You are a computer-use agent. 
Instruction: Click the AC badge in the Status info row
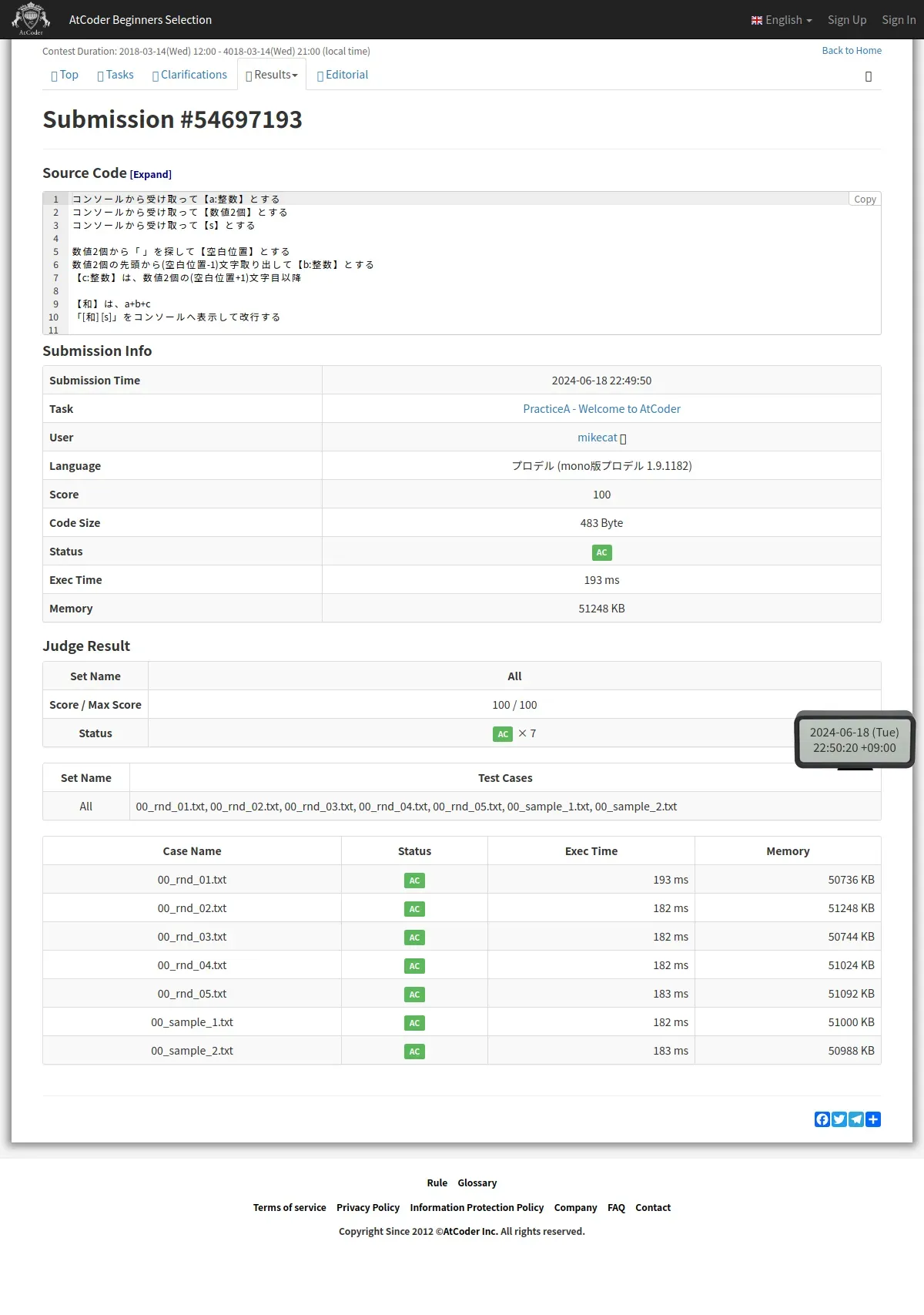tap(601, 552)
